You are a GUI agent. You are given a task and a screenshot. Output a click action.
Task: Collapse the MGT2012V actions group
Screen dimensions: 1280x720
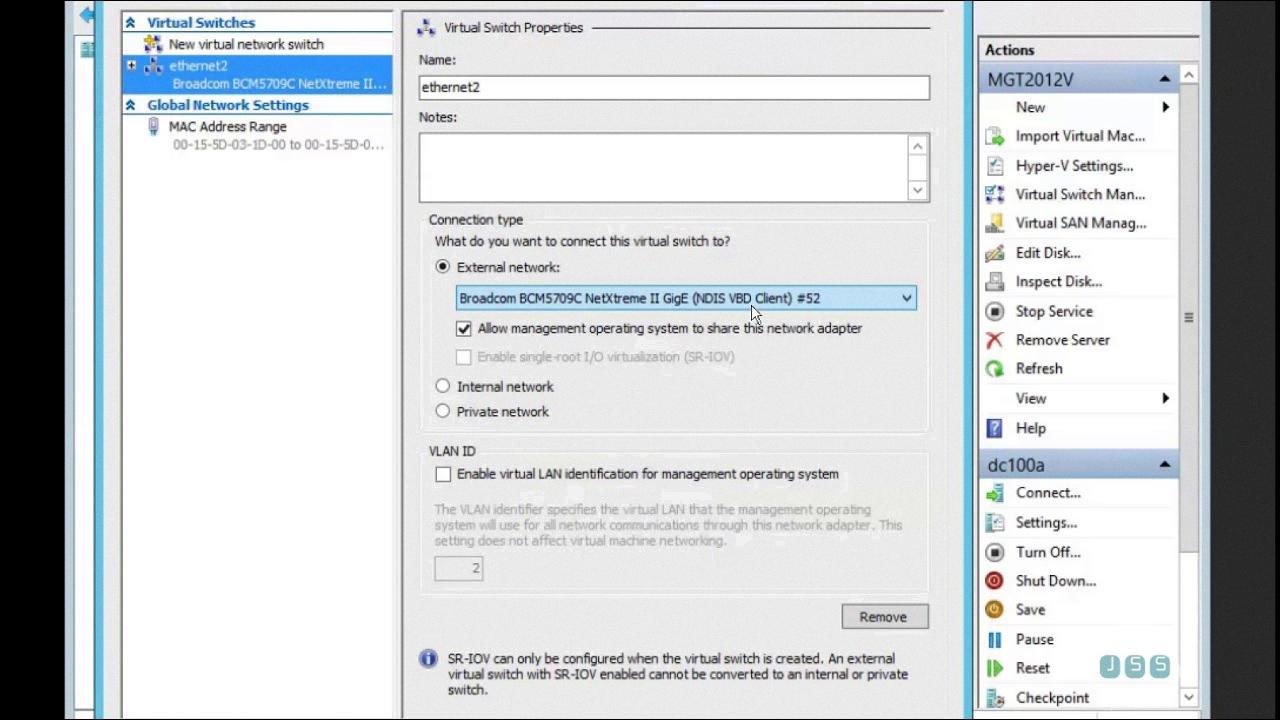pos(1165,79)
